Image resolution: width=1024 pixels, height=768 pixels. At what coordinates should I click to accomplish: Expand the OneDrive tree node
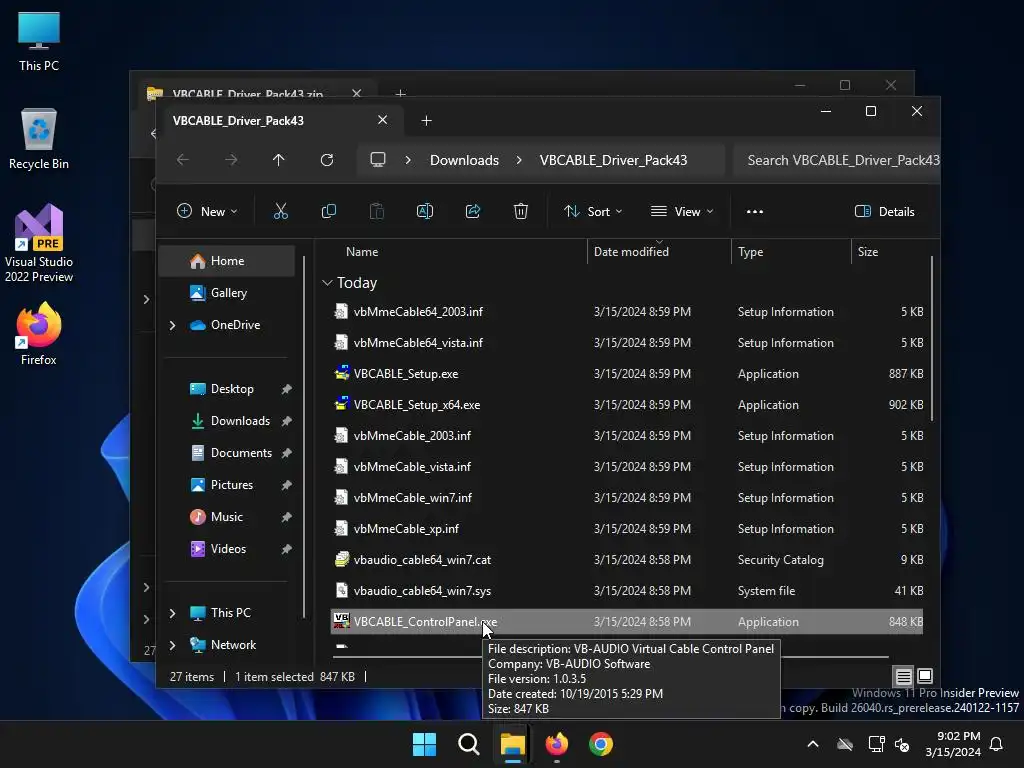pos(172,325)
